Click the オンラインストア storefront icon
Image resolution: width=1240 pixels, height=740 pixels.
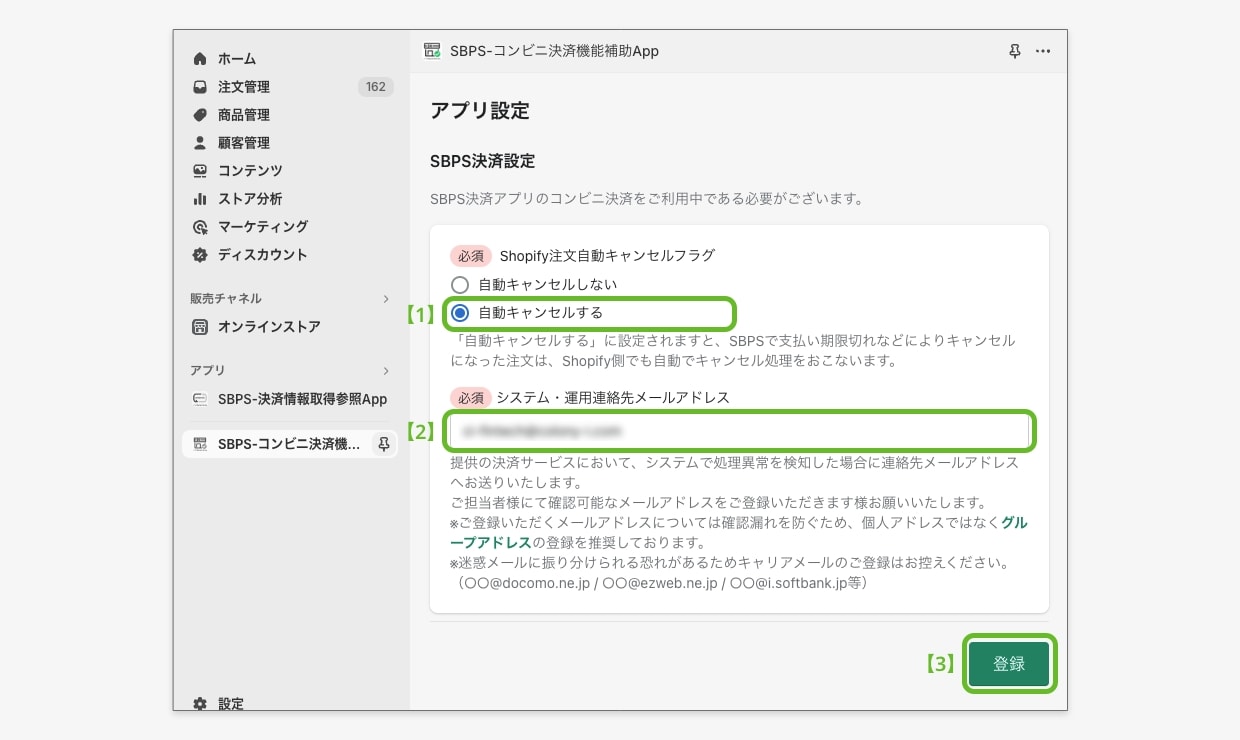pyautogui.click(x=200, y=327)
